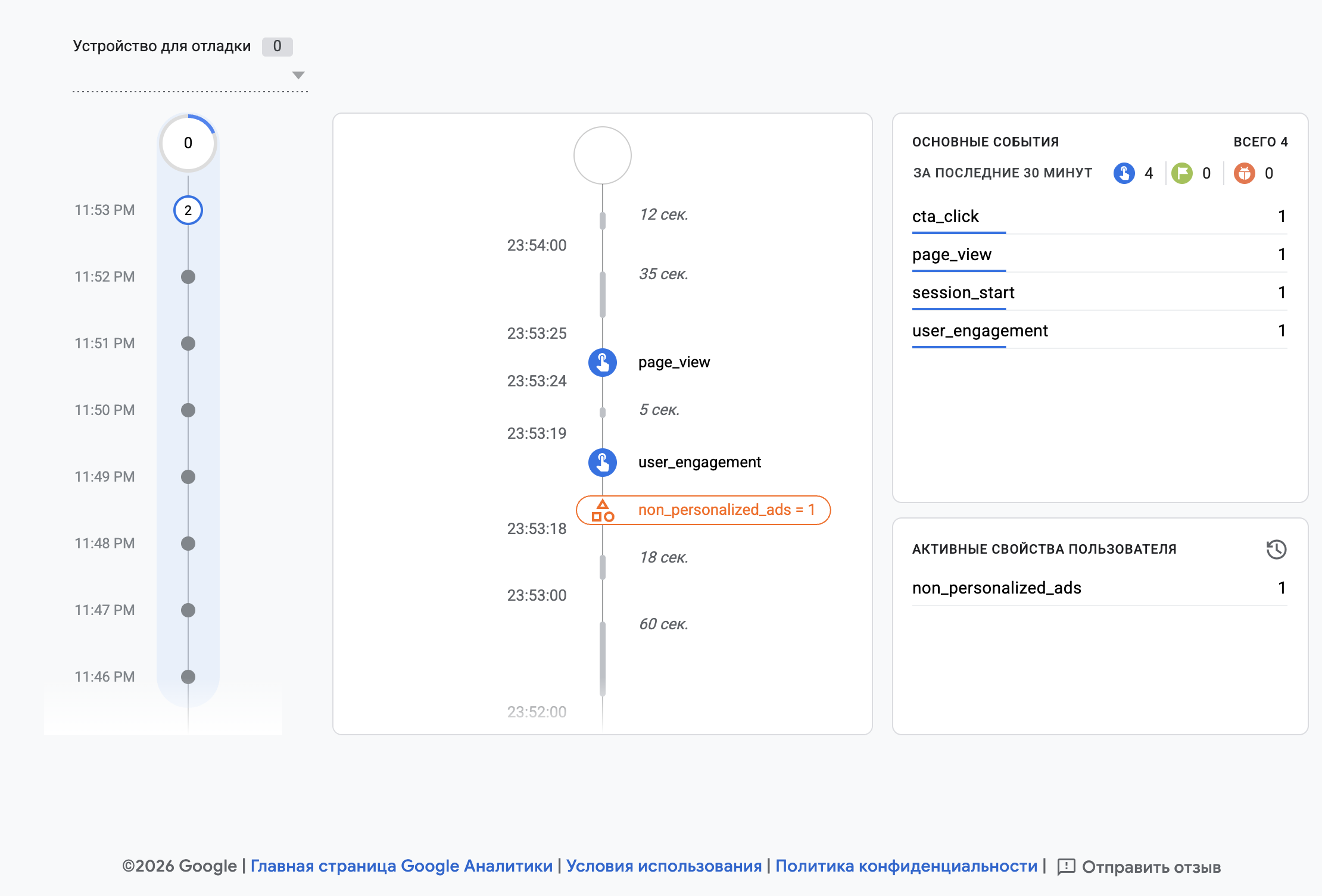
Task: Open cta_click in top events list
Action: click(x=1099, y=216)
